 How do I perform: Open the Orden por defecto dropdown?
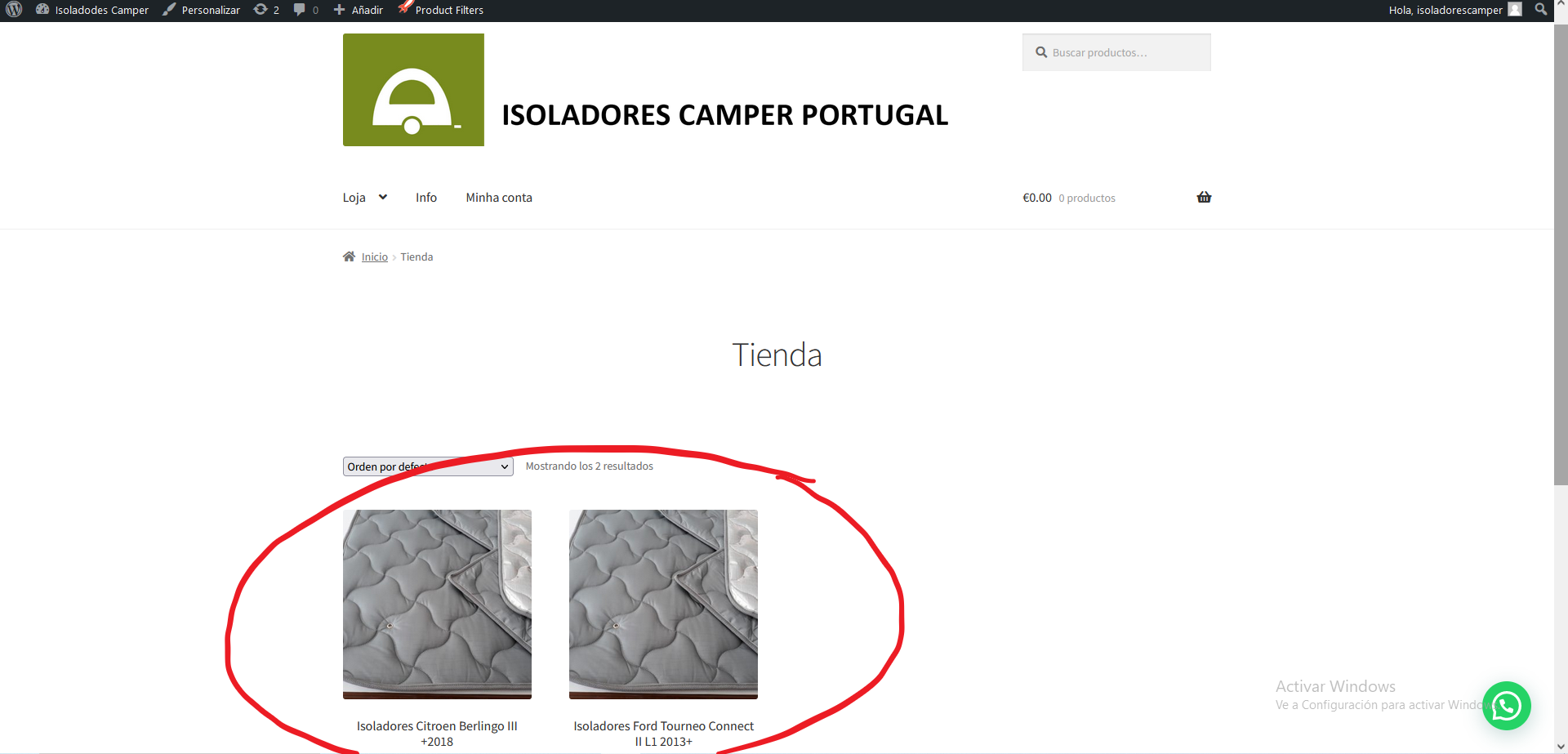pyautogui.click(x=428, y=466)
